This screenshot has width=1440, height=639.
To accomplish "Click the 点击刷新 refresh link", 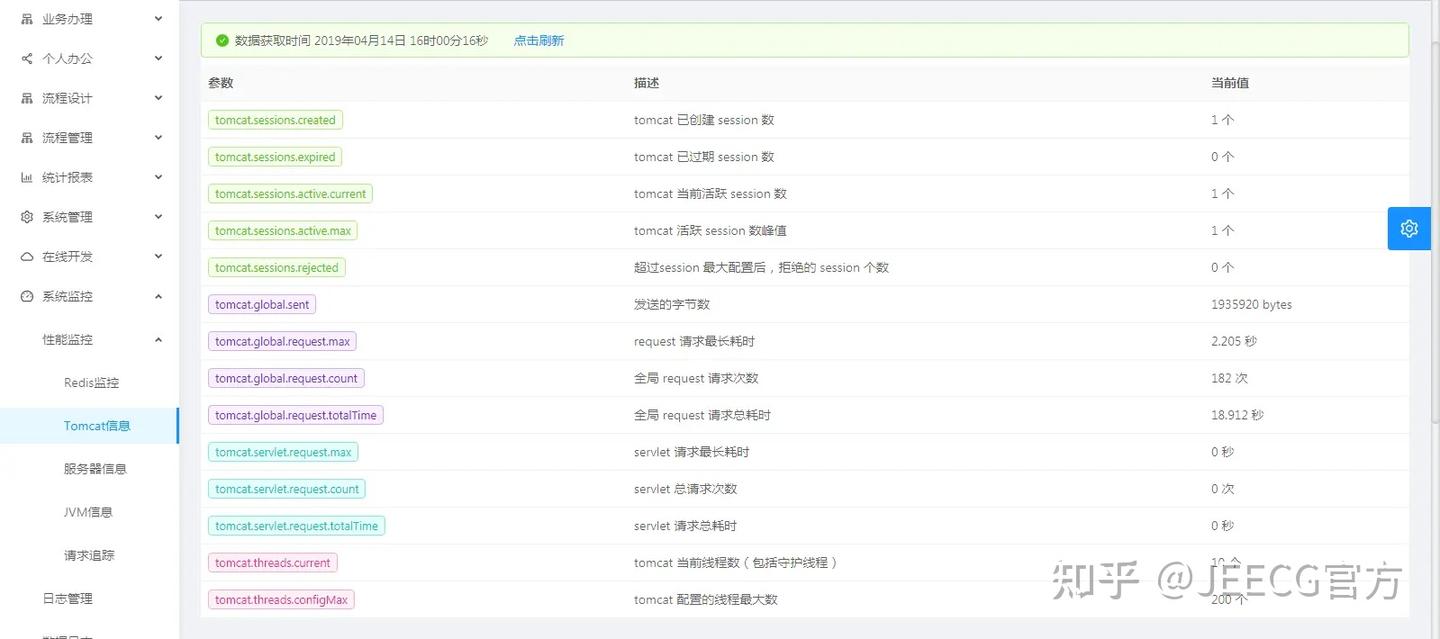I will pyautogui.click(x=539, y=41).
